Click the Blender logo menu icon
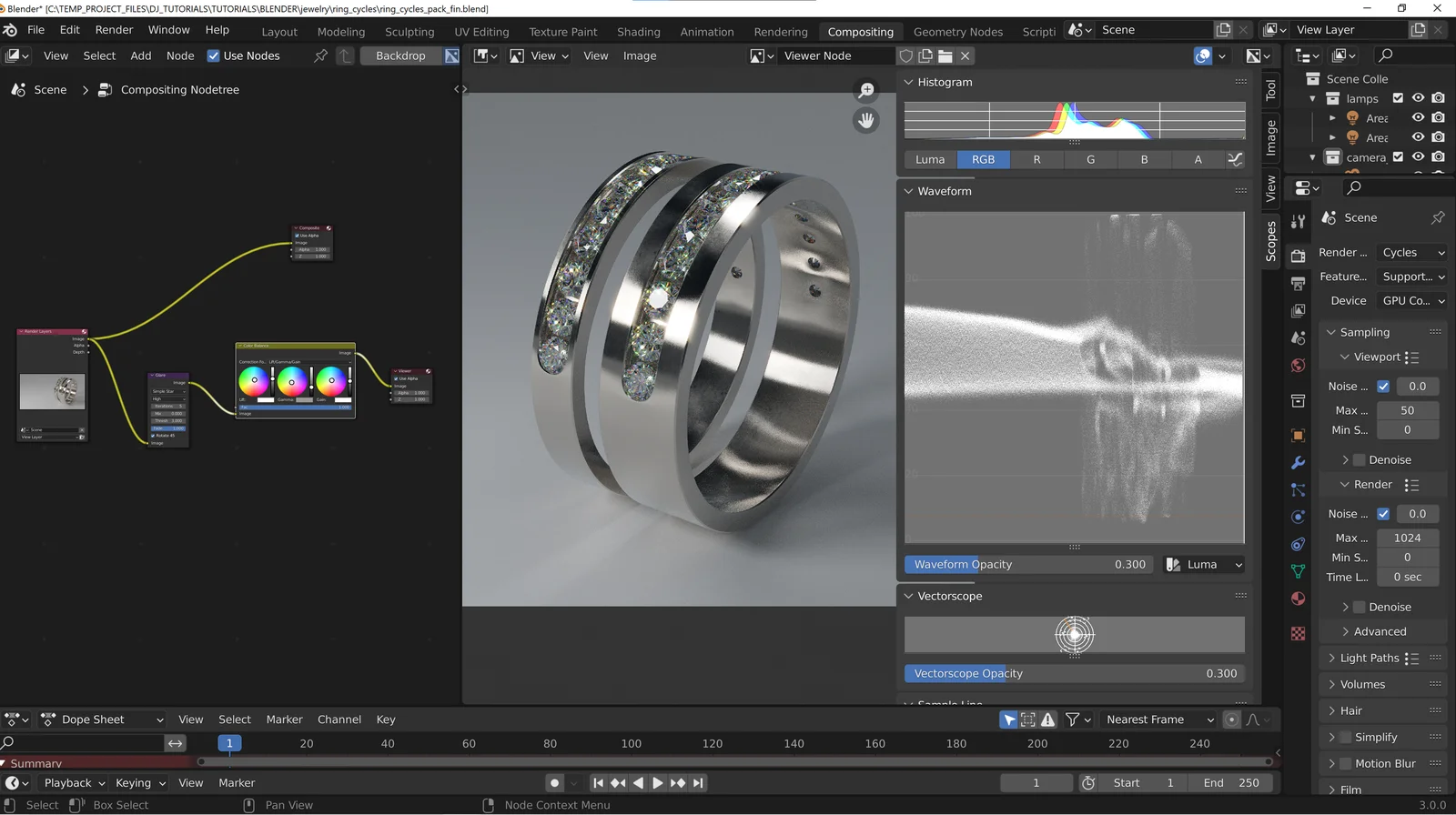Viewport: 1456px width, 815px height. pyautogui.click(x=10, y=30)
